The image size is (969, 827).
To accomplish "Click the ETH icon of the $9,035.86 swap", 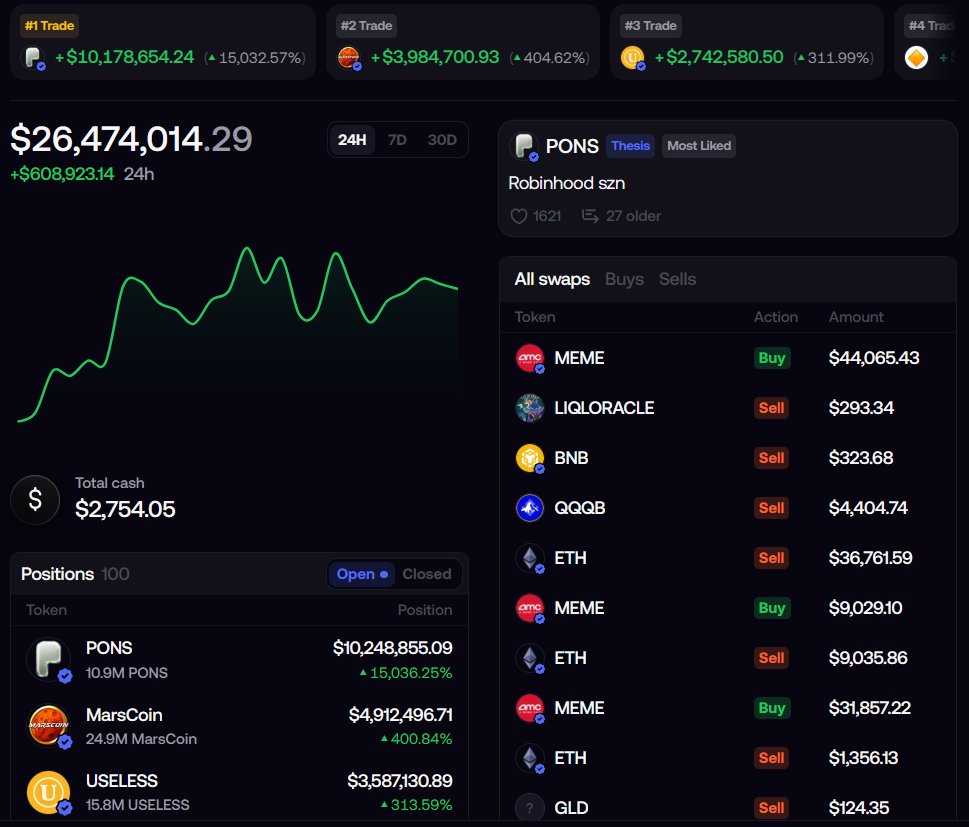I will pyautogui.click(x=530, y=658).
